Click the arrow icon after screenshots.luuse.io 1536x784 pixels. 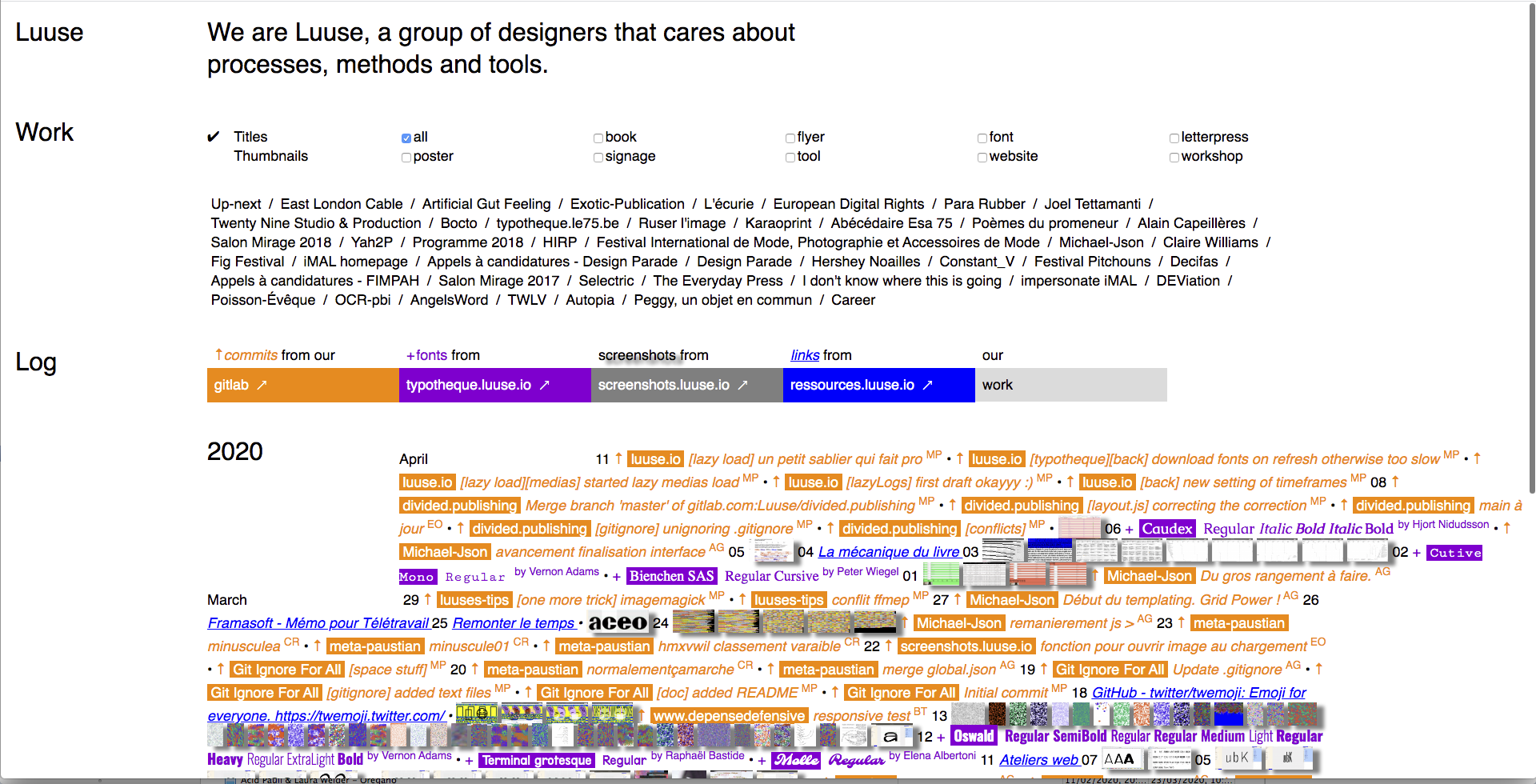click(742, 385)
